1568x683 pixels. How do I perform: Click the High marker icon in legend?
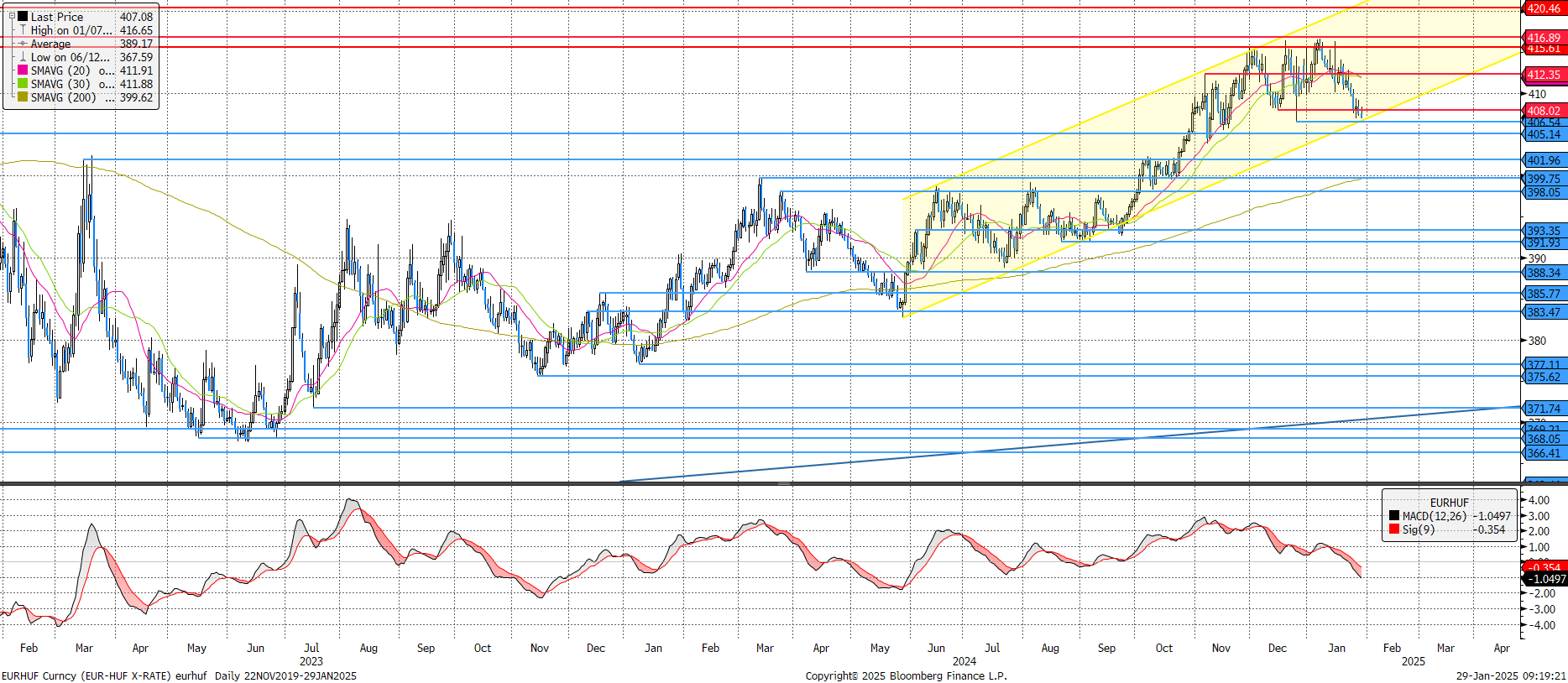pos(23,30)
